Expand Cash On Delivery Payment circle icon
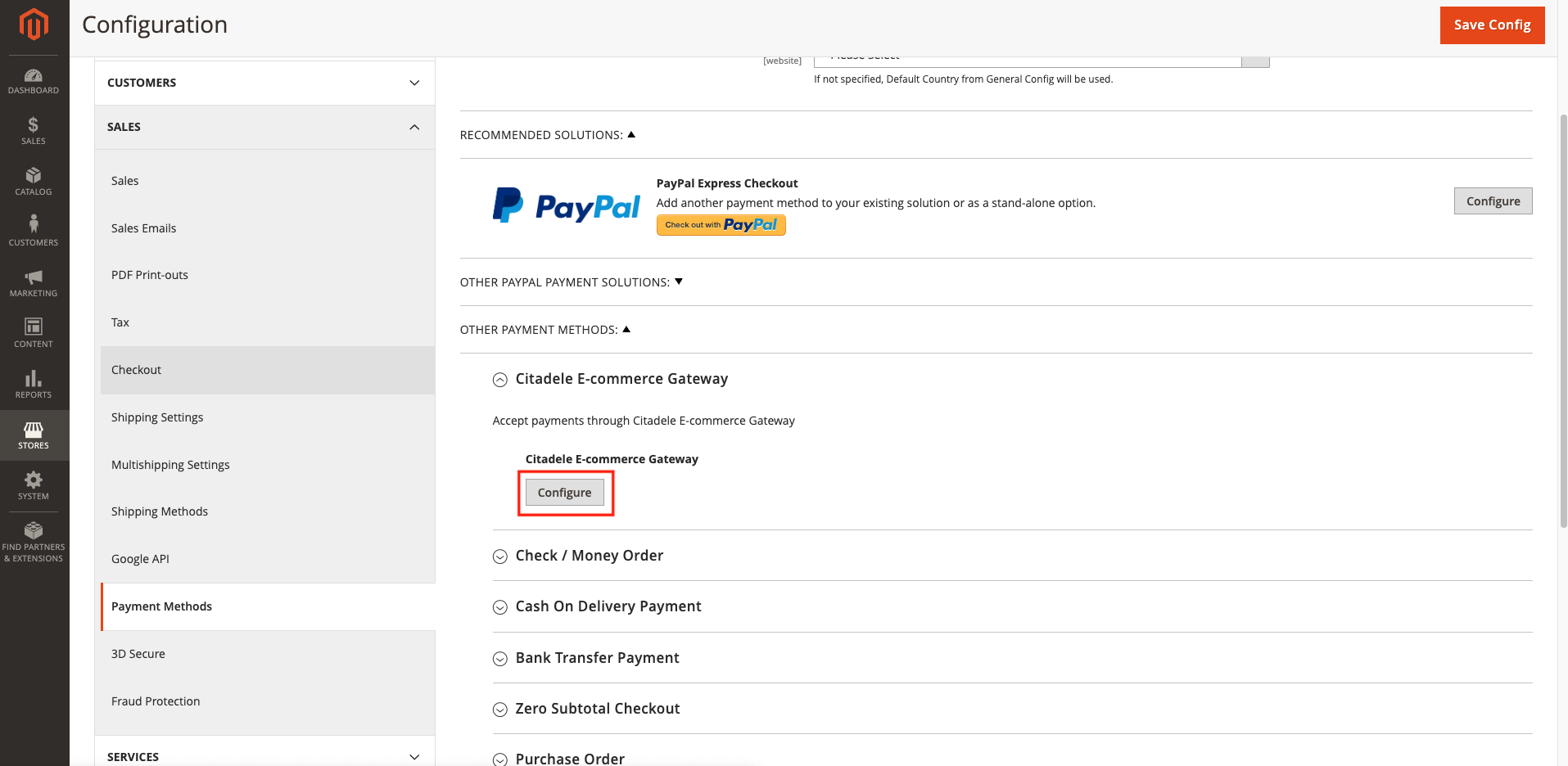The width and height of the screenshot is (1568, 766). coord(500,607)
